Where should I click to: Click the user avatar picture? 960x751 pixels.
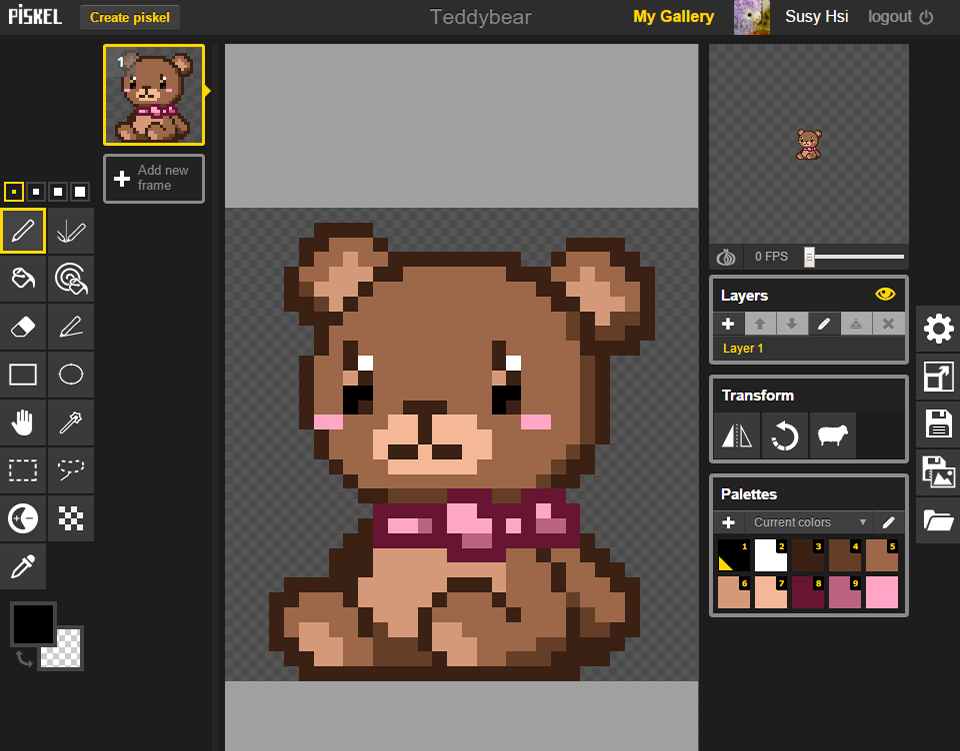click(x=752, y=17)
